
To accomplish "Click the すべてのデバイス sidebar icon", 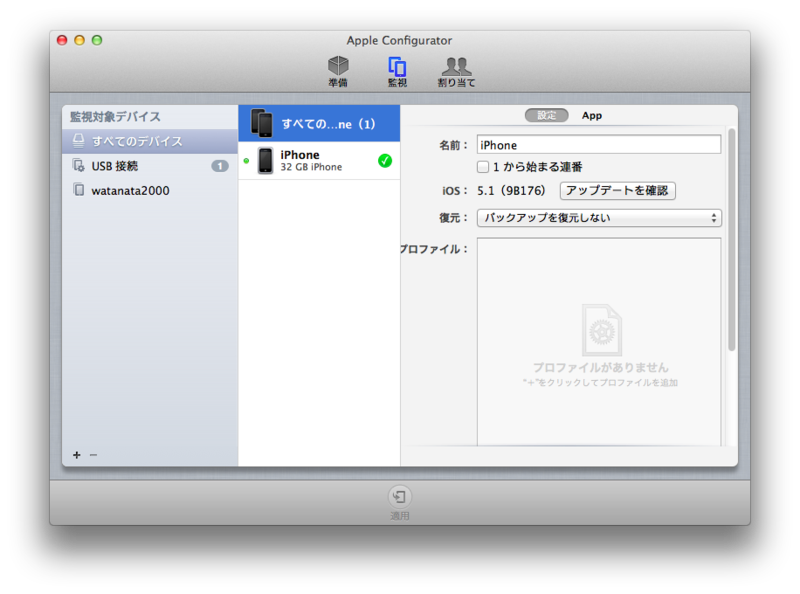I will pos(78,140).
